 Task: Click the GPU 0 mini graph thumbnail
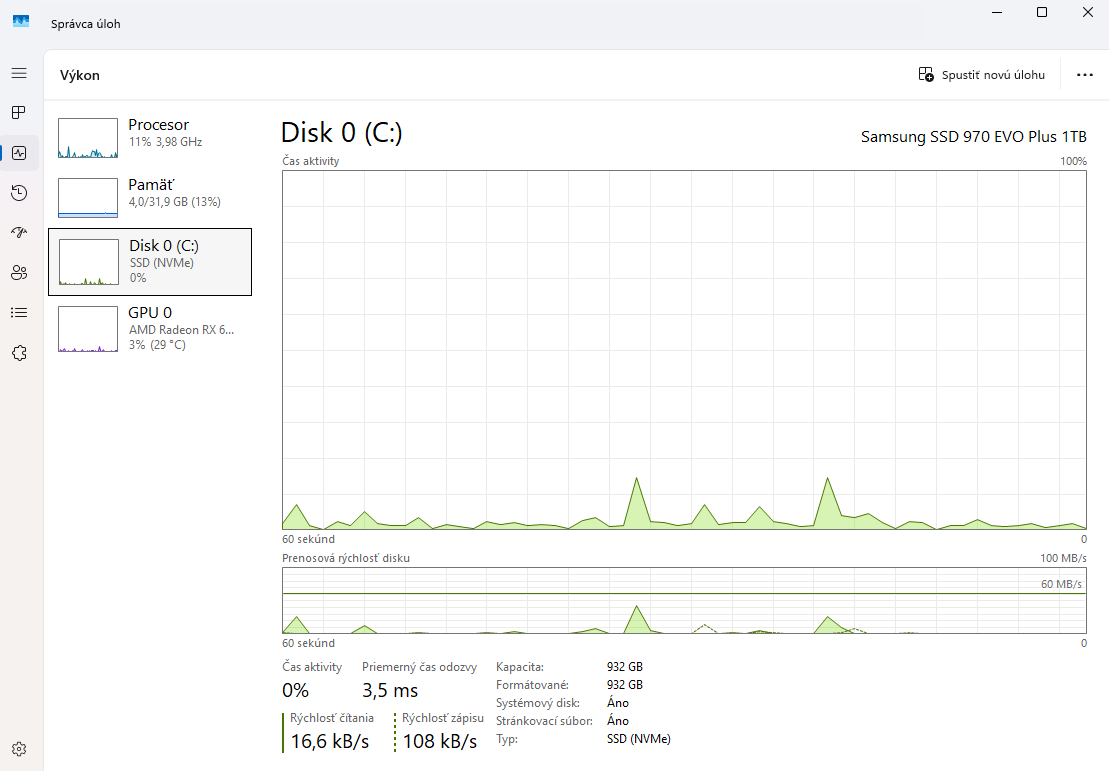(88, 329)
